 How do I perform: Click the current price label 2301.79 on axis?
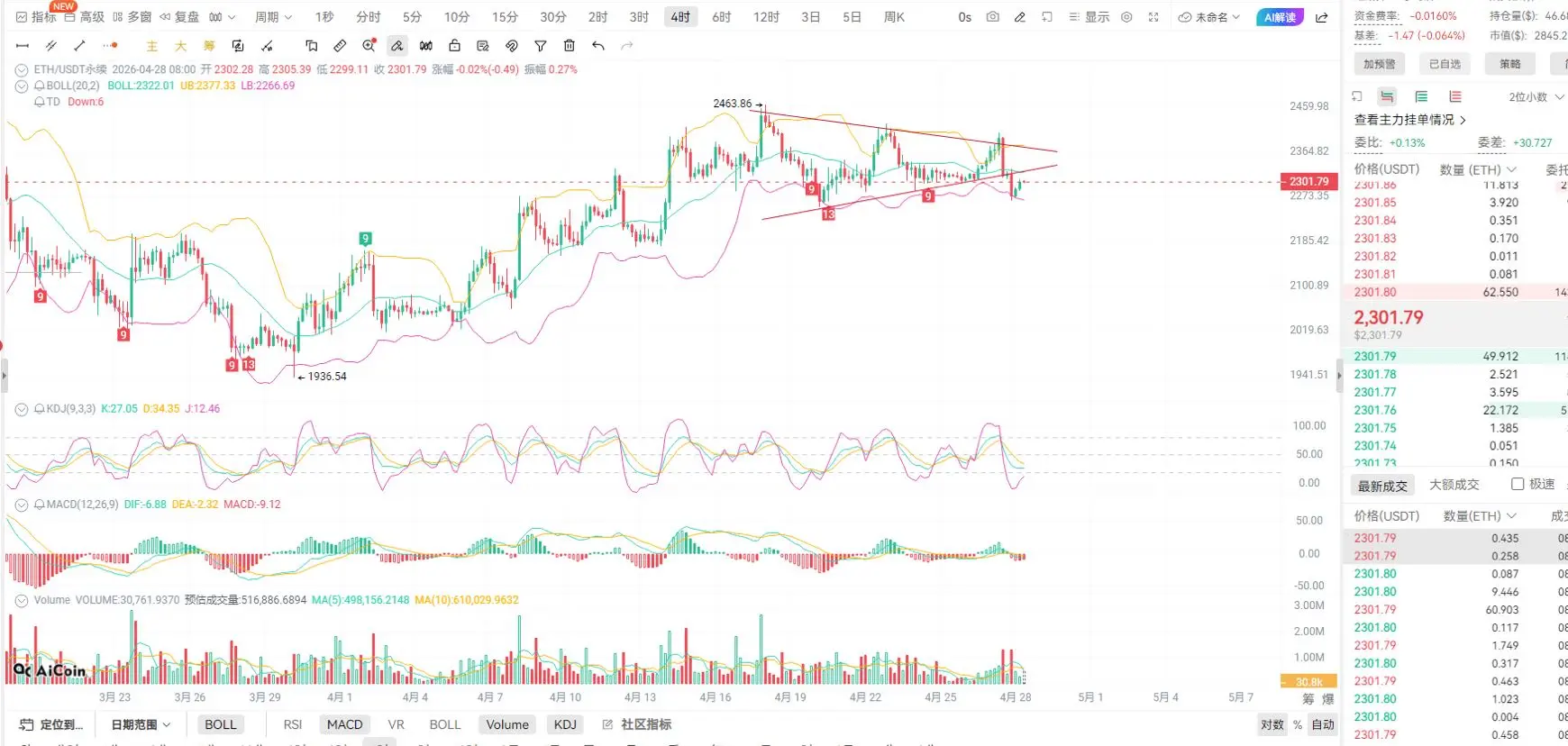[1308, 181]
